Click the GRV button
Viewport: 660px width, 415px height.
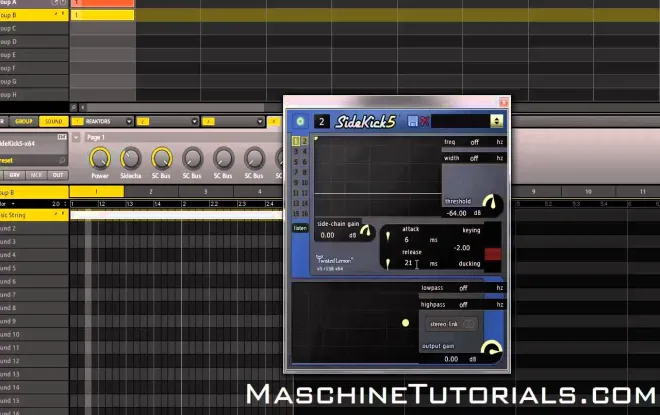click(x=14, y=175)
